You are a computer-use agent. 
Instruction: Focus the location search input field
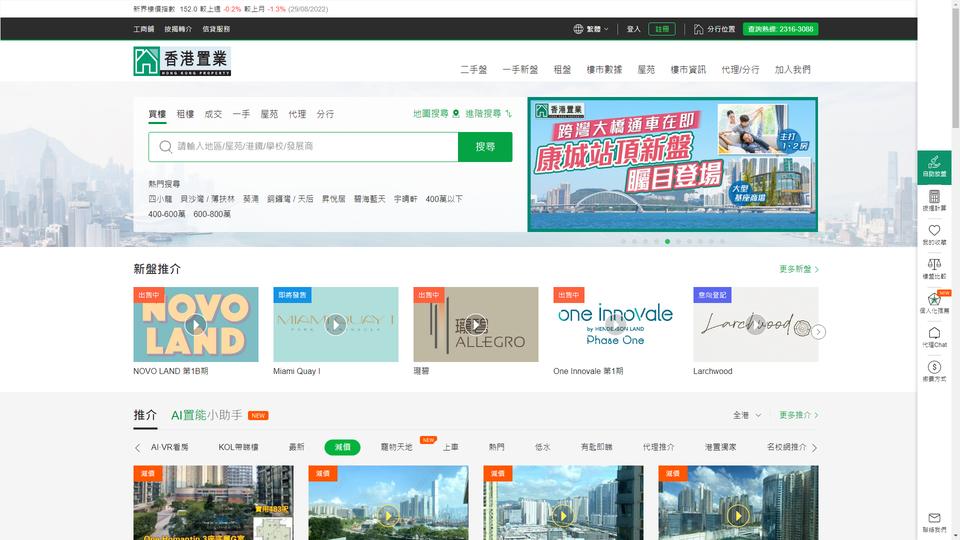pos(303,147)
